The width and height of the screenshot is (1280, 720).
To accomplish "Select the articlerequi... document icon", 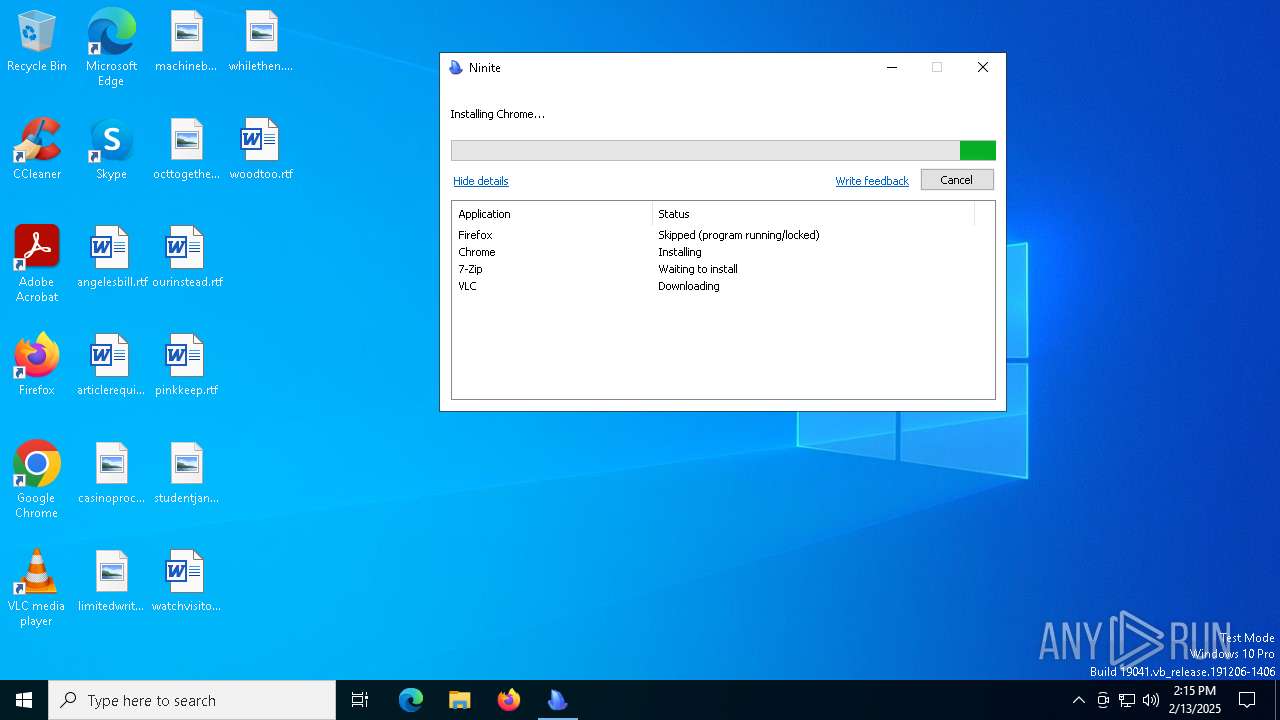I will click(111, 365).
